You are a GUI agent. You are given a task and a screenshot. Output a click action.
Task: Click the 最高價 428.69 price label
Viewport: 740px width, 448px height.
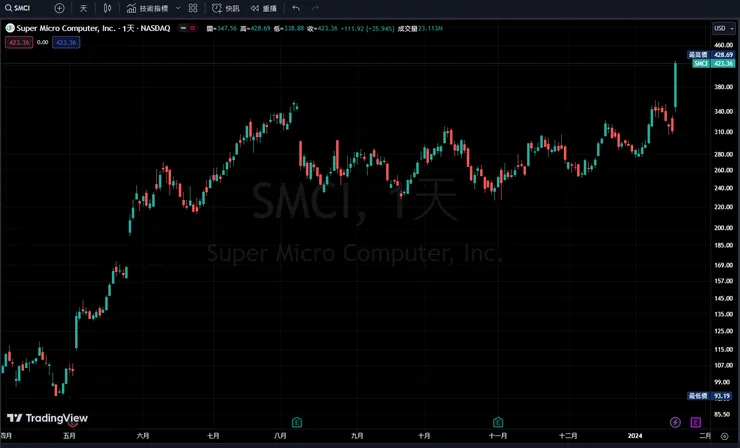tap(711, 55)
